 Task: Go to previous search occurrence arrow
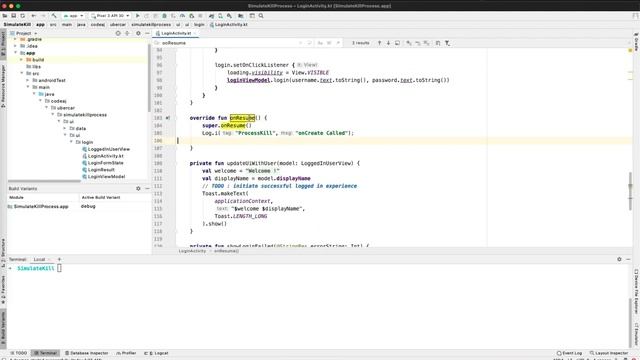pyautogui.click(x=379, y=43)
